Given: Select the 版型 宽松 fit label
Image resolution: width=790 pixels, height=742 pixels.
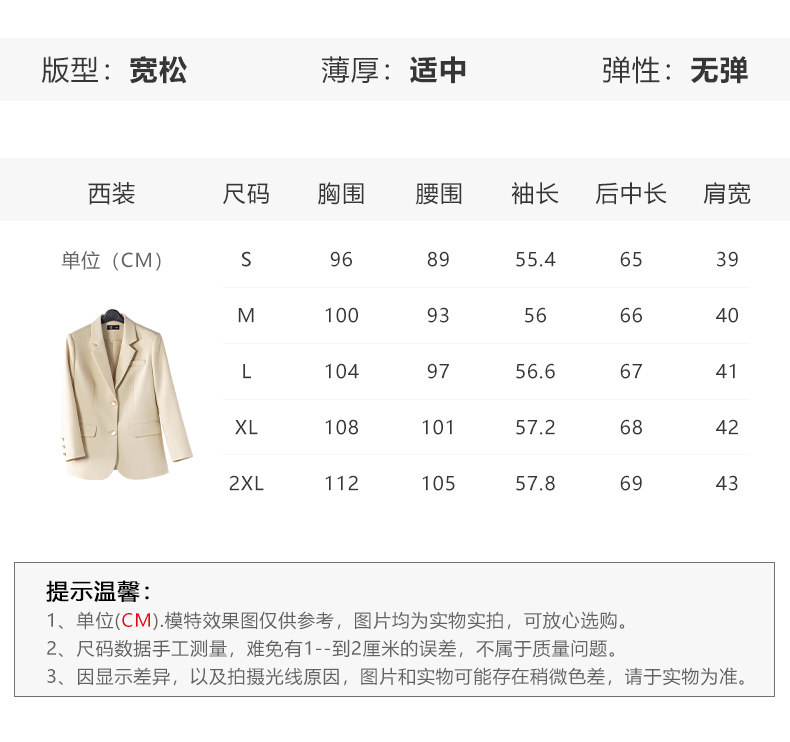Looking at the screenshot, I should (x=114, y=70).
